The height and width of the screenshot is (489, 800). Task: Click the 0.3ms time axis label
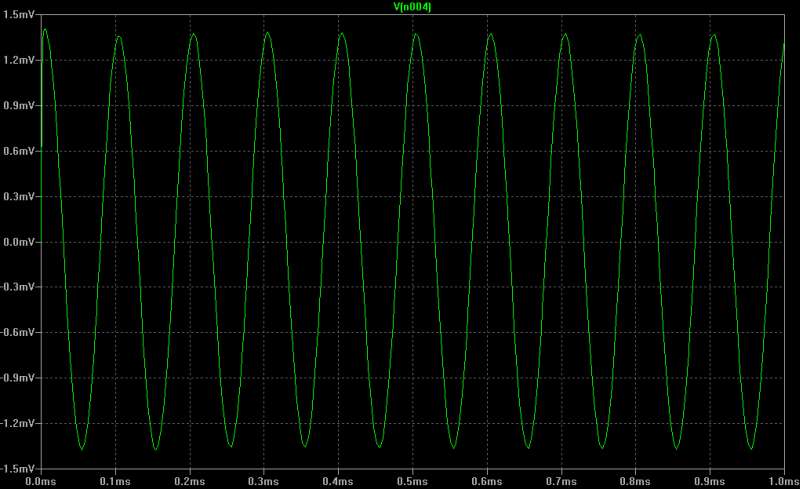(x=264, y=481)
